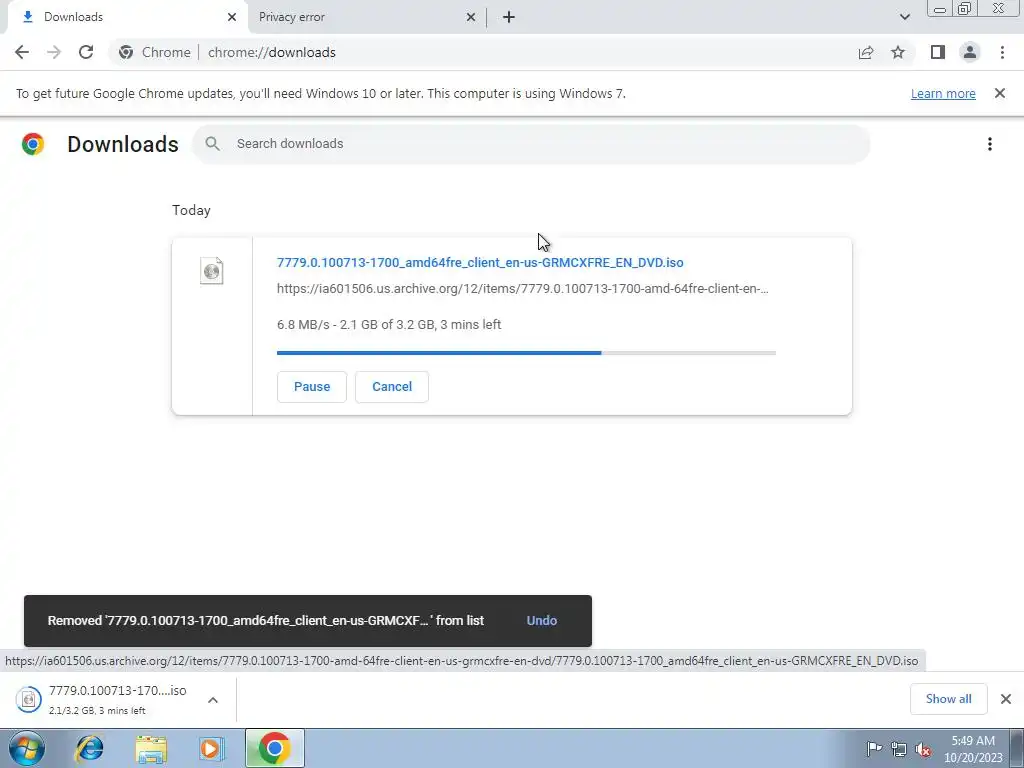This screenshot has height=768, width=1024.
Task: Open the Downloads page more actions menu
Action: 990,144
